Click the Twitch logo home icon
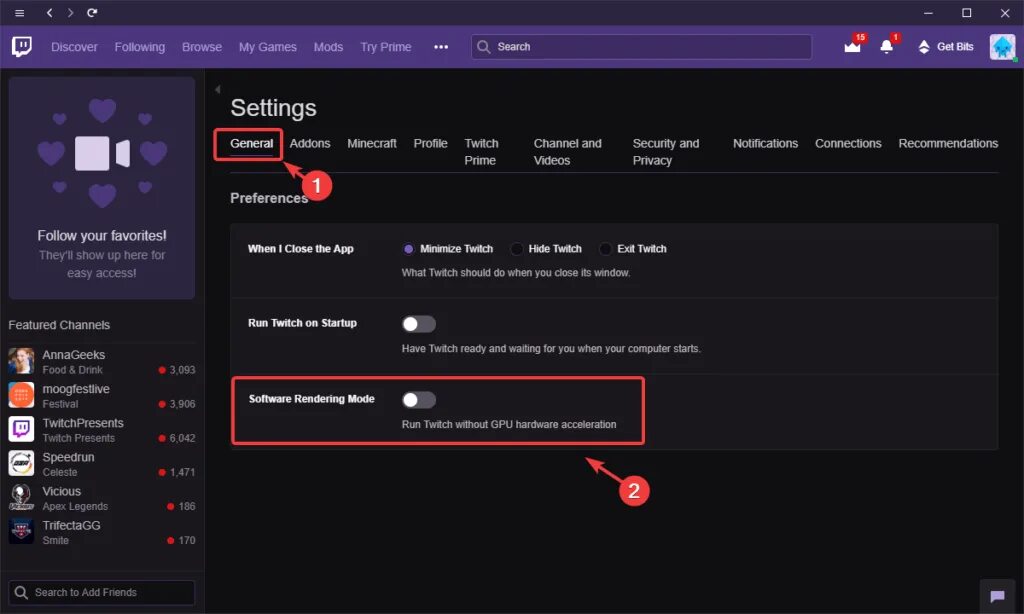The height and width of the screenshot is (614, 1024). (x=22, y=46)
